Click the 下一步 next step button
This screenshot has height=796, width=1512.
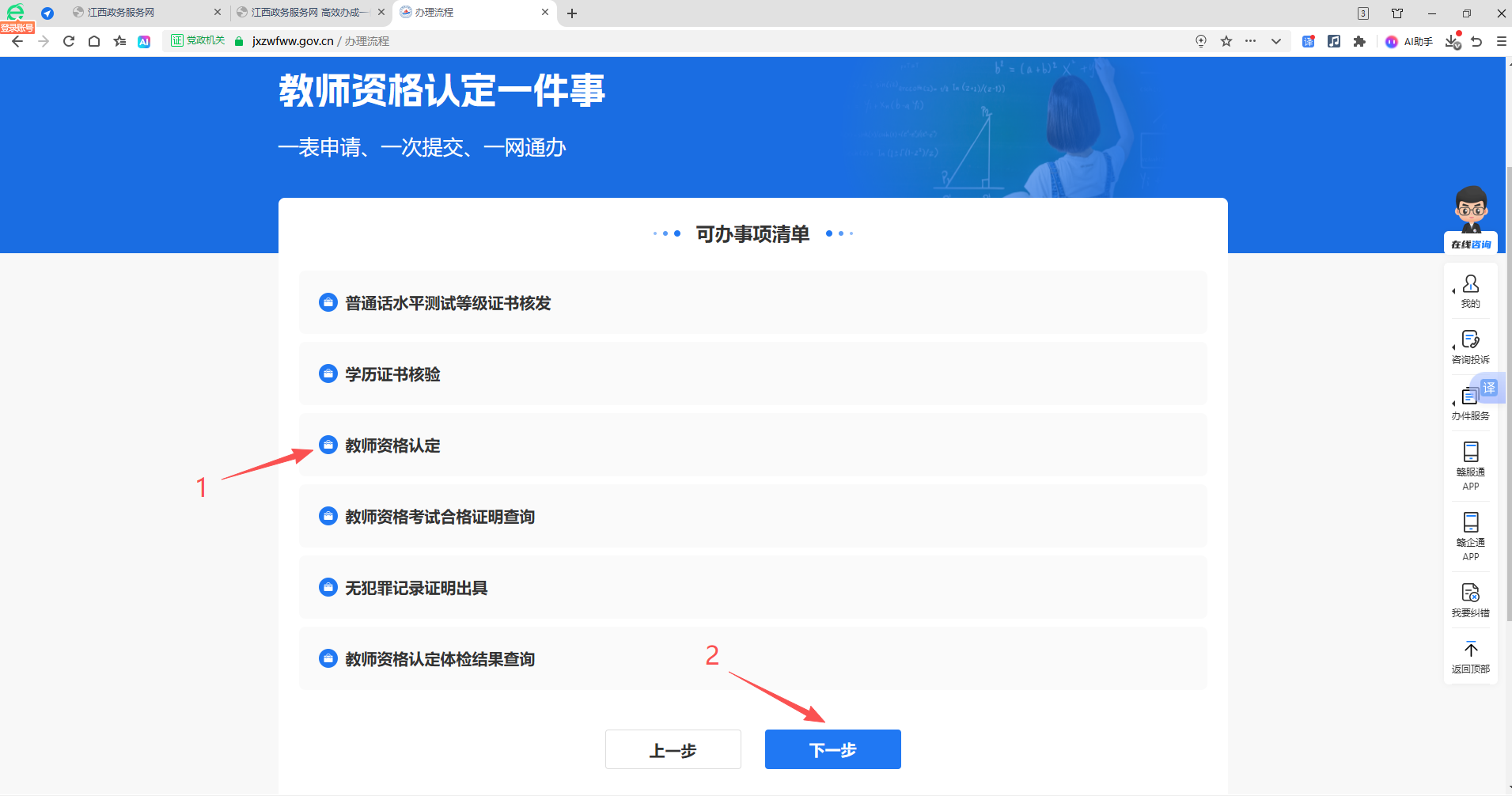832,749
